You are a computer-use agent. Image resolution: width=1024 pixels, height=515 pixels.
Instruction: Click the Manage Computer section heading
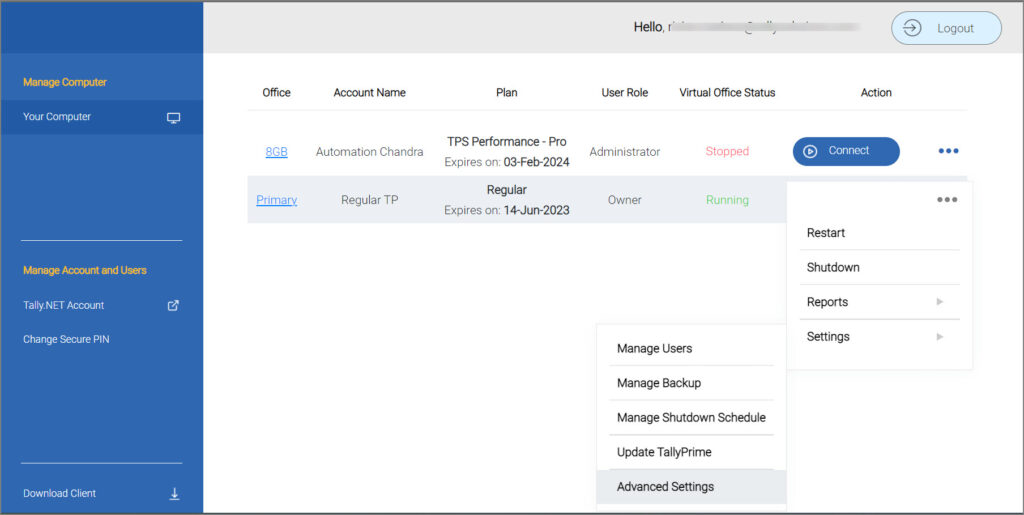tap(65, 82)
